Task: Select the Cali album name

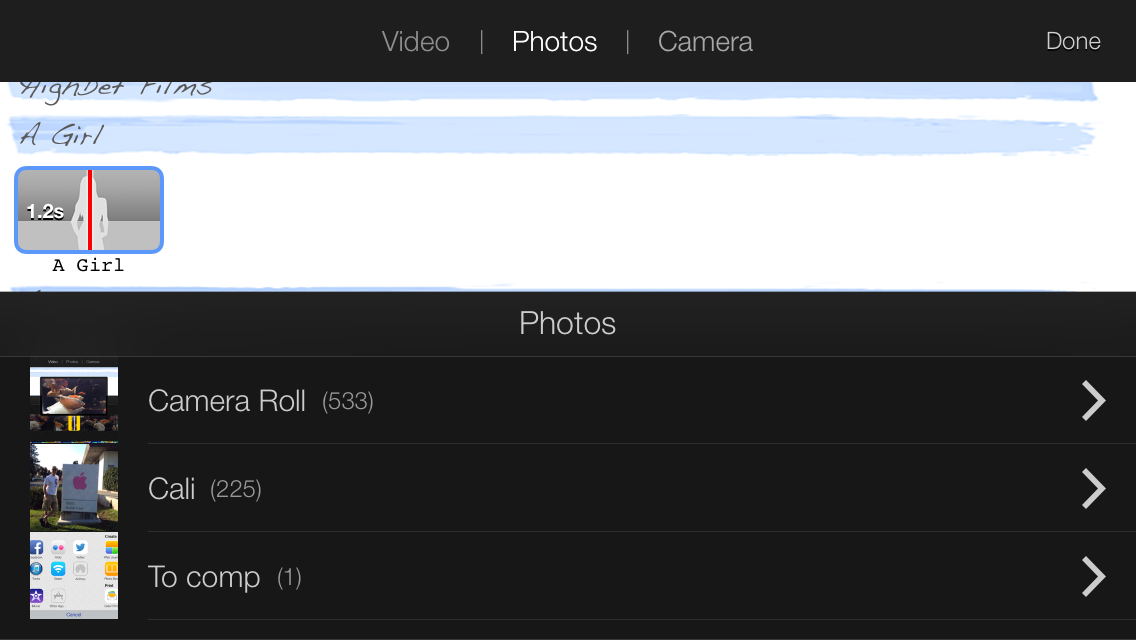Action: click(172, 489)
